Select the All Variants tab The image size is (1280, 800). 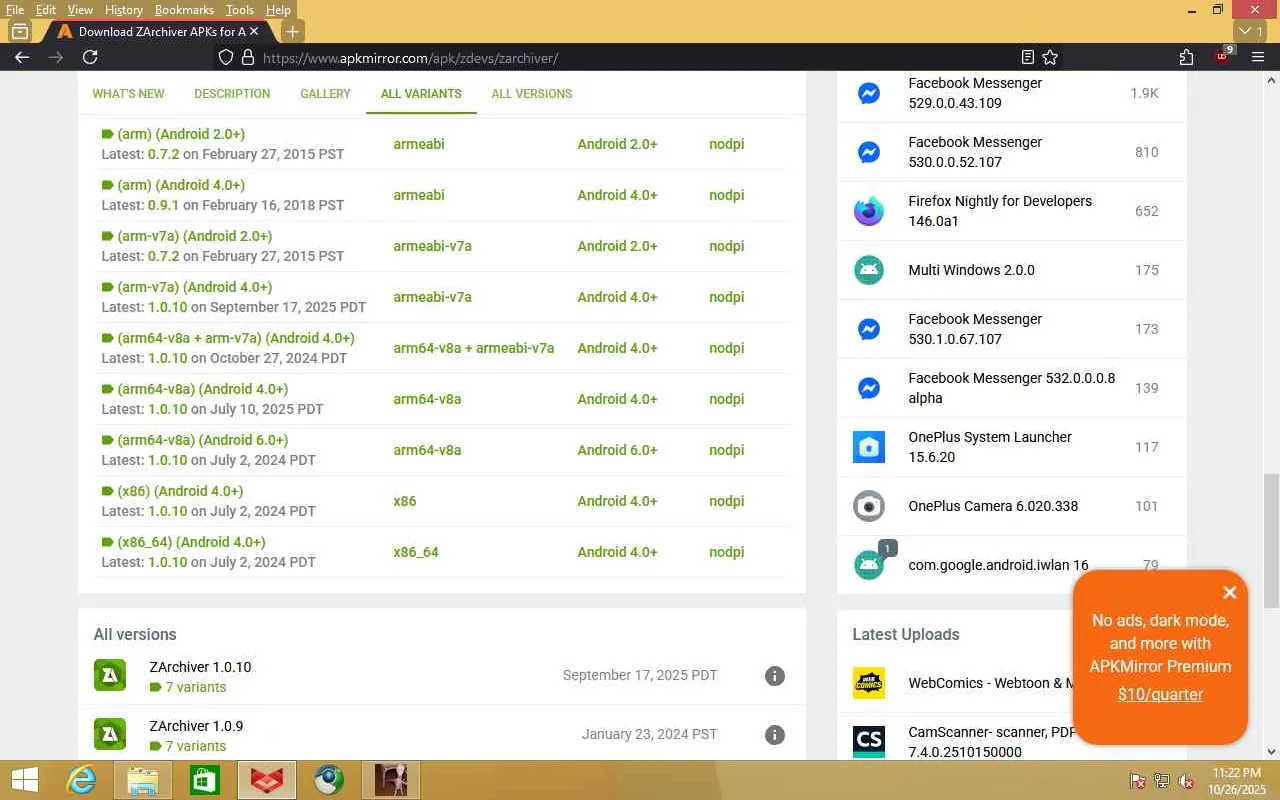pyautogui.click(x=421, y=94)
